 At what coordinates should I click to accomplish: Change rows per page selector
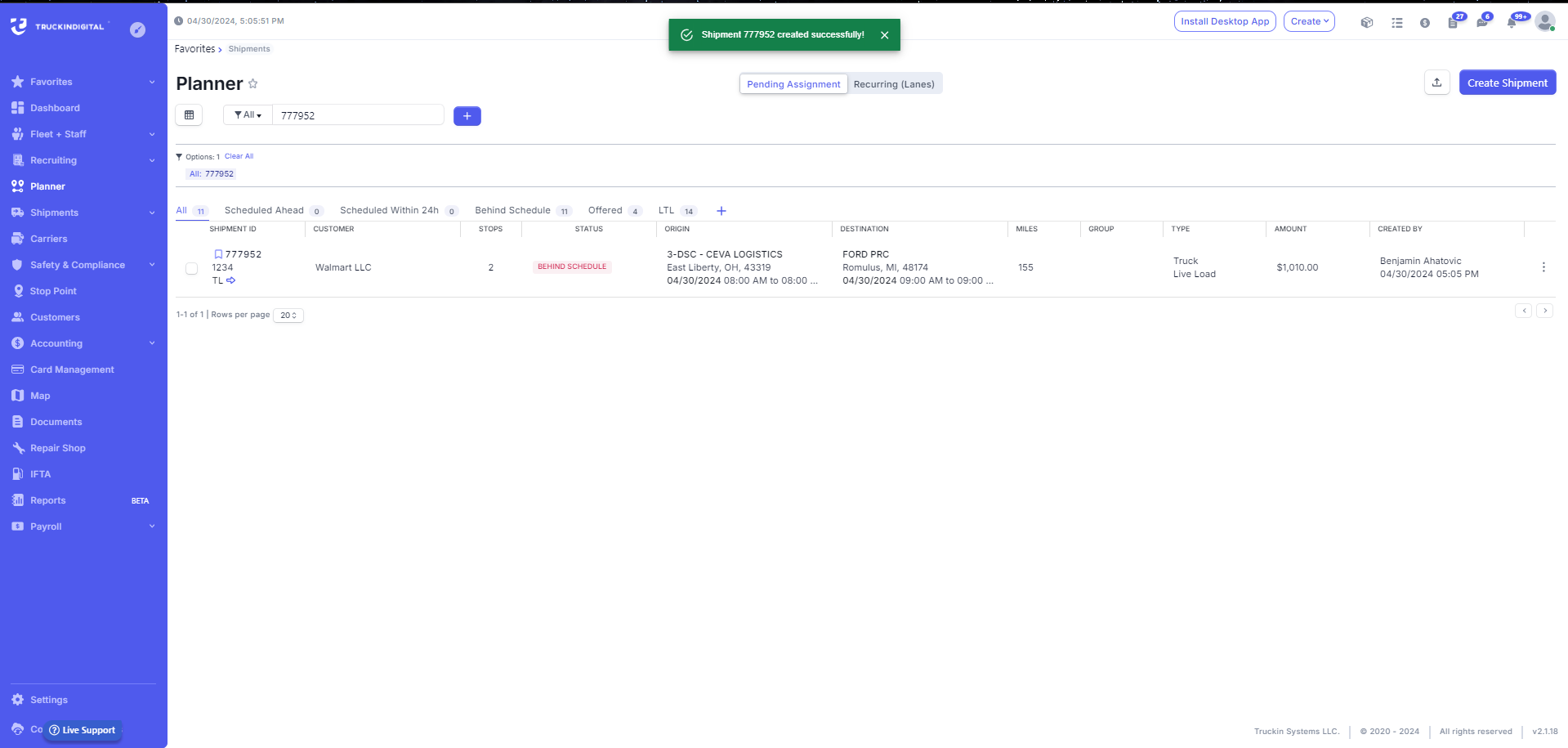coord(288,316)
